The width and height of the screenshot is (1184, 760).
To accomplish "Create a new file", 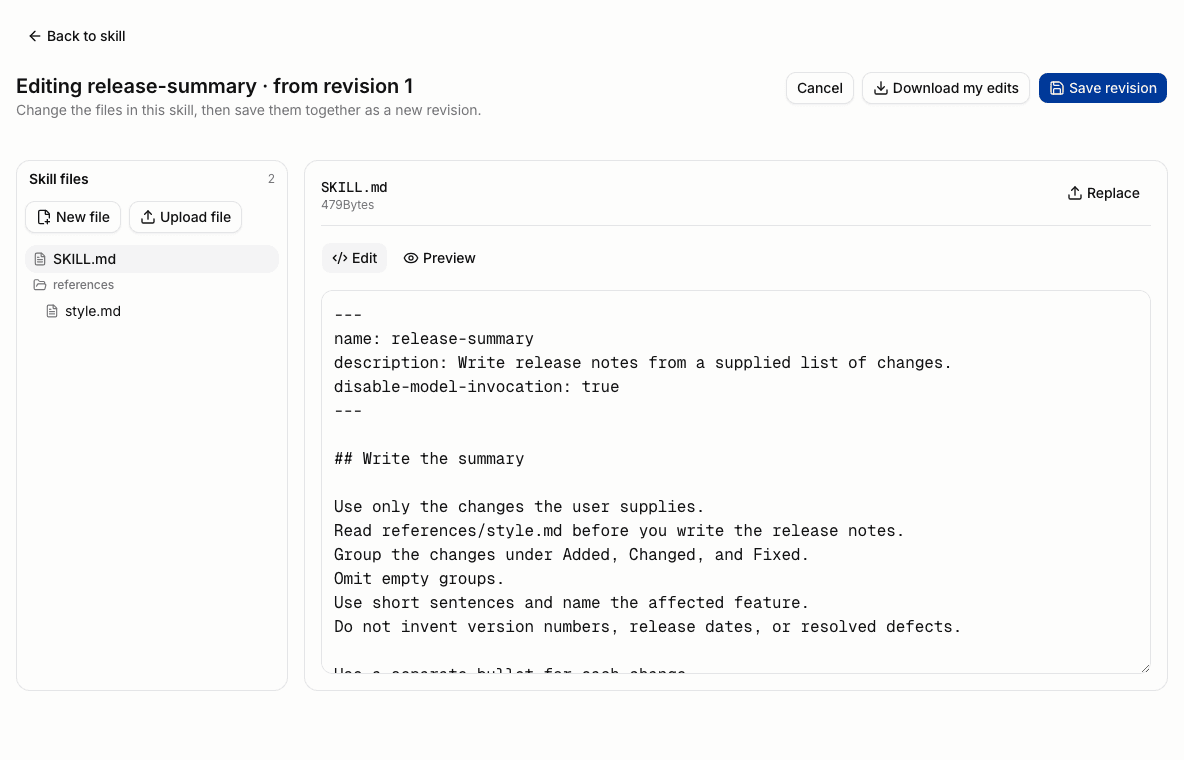I will coord(73,218).
